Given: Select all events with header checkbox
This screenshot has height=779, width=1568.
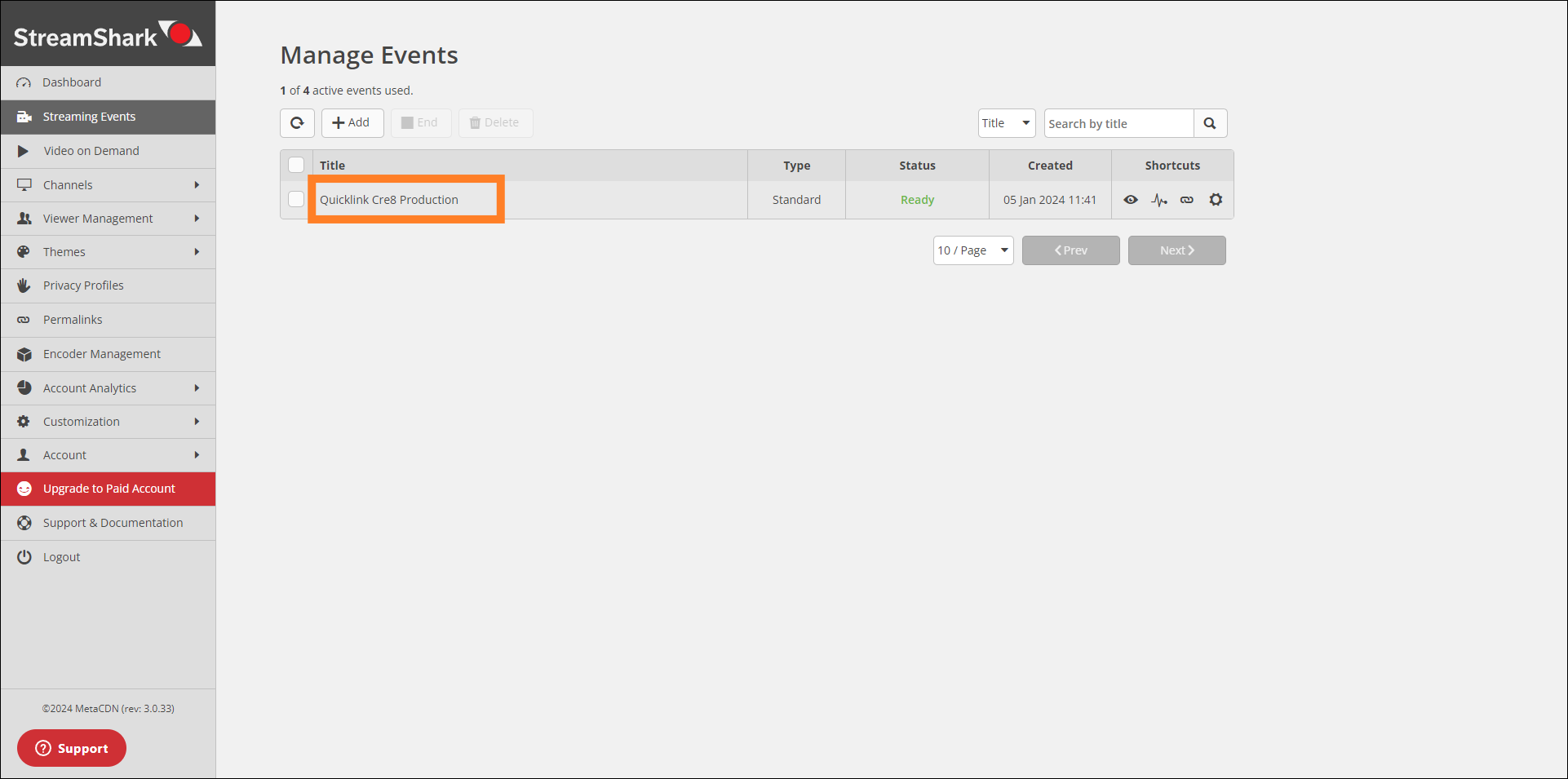Looking at the screenshot, I should (x=296, y=165).
